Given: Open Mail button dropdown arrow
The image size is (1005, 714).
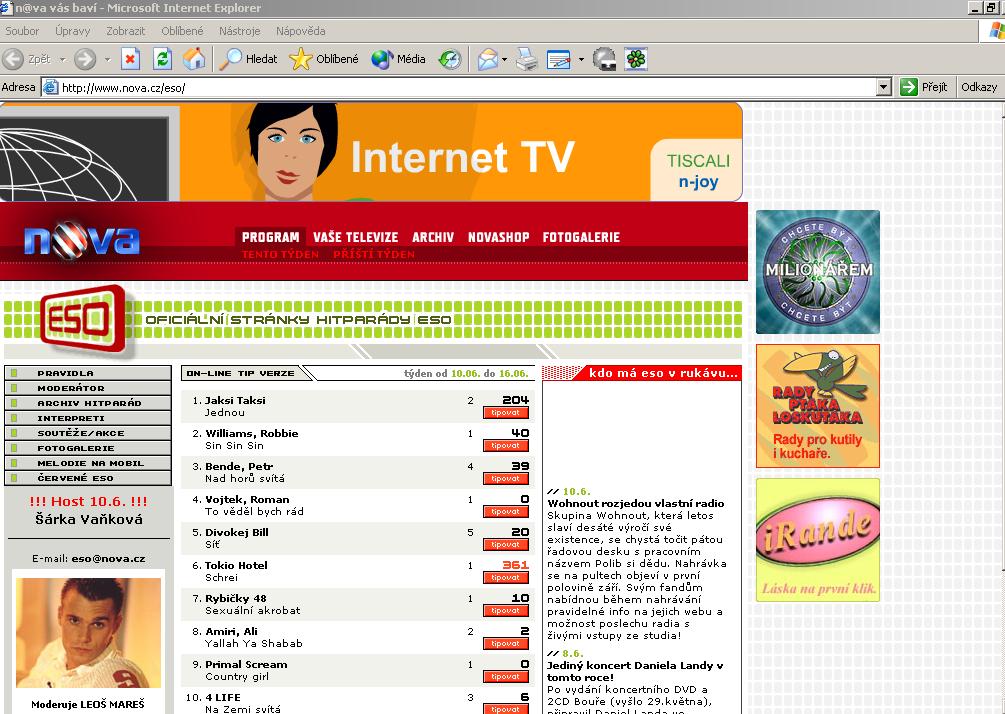Looking at the screenshot, I should pyautogui.click(x=504, y=60).
